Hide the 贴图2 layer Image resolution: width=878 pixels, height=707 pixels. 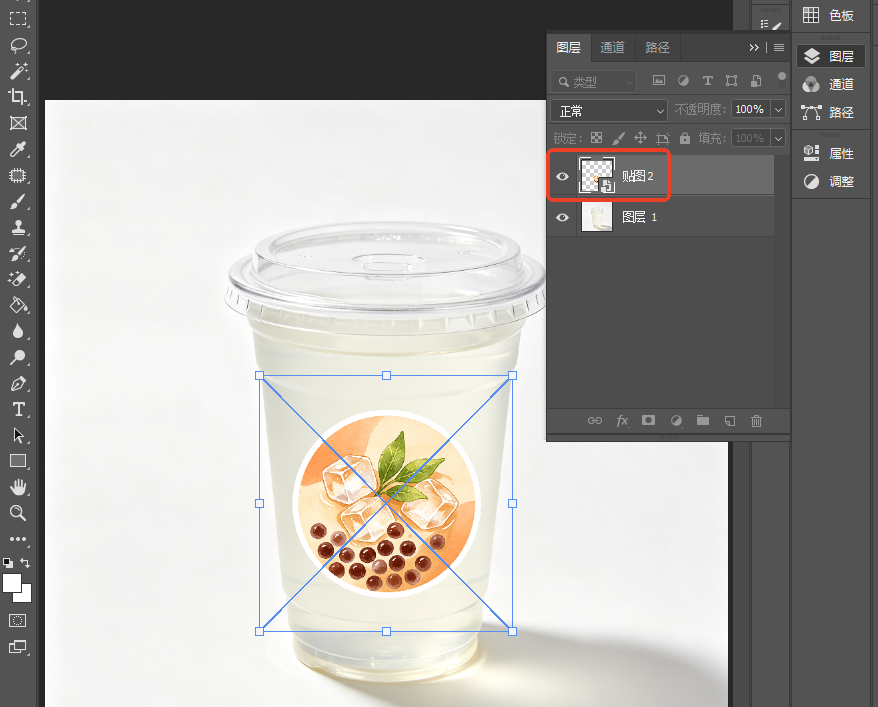(562, 176)
